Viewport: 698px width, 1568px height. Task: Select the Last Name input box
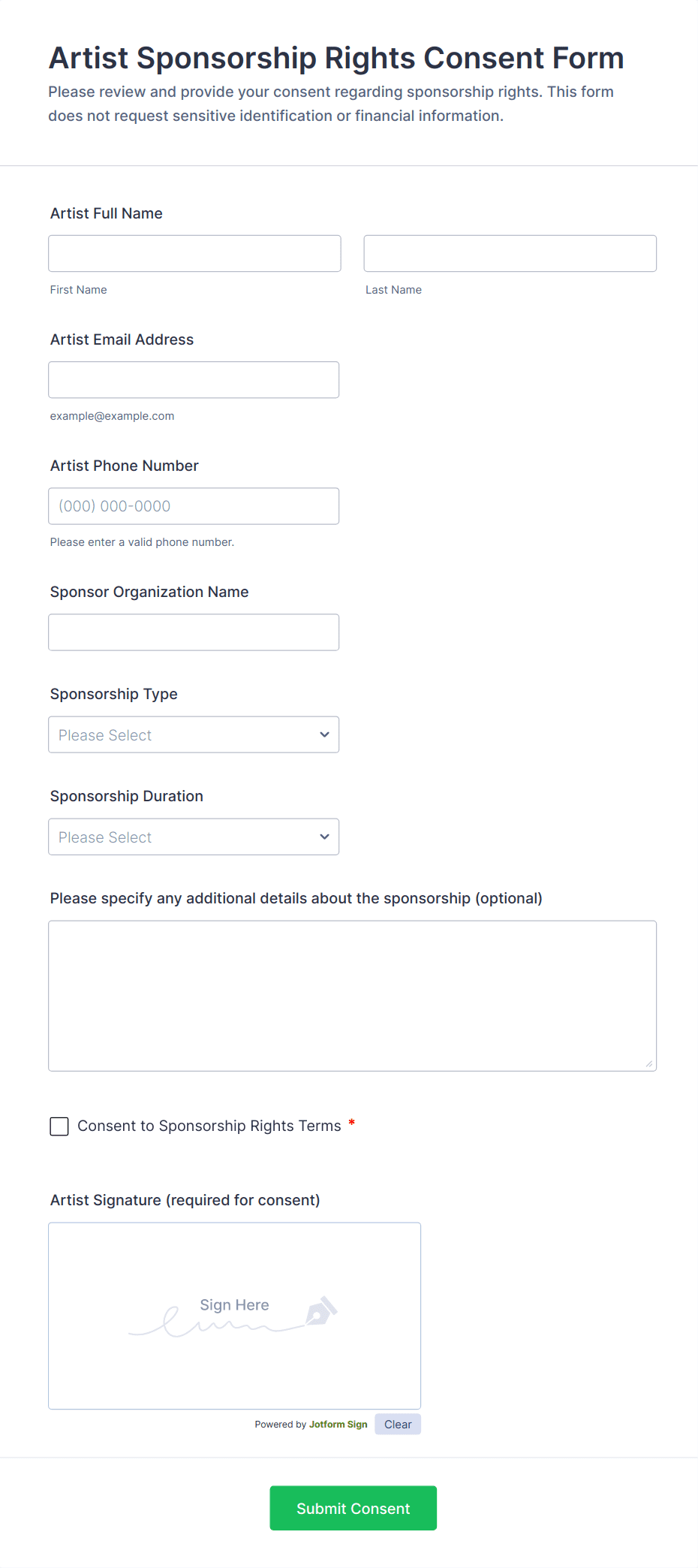(510, 253)
